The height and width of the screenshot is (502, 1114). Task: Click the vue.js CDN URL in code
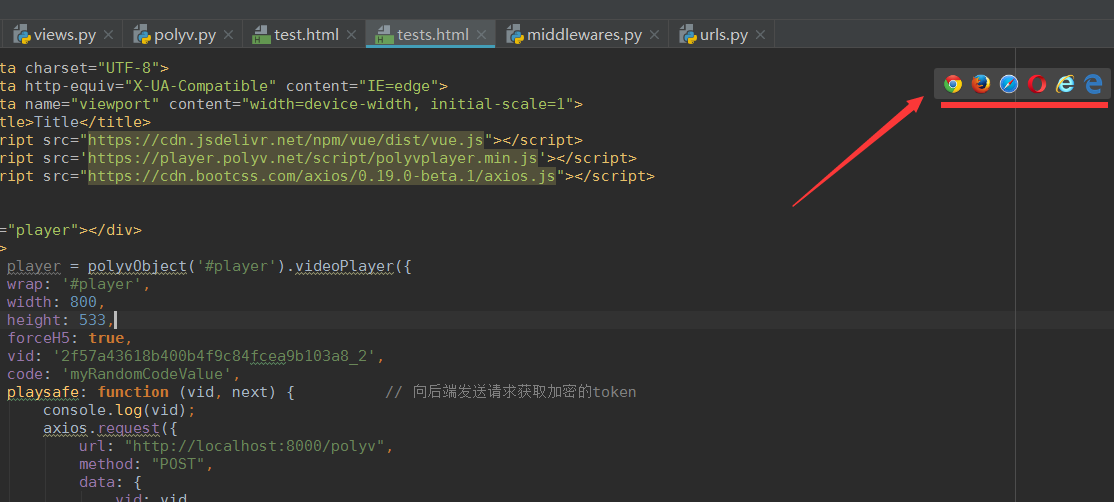(286, 140)
